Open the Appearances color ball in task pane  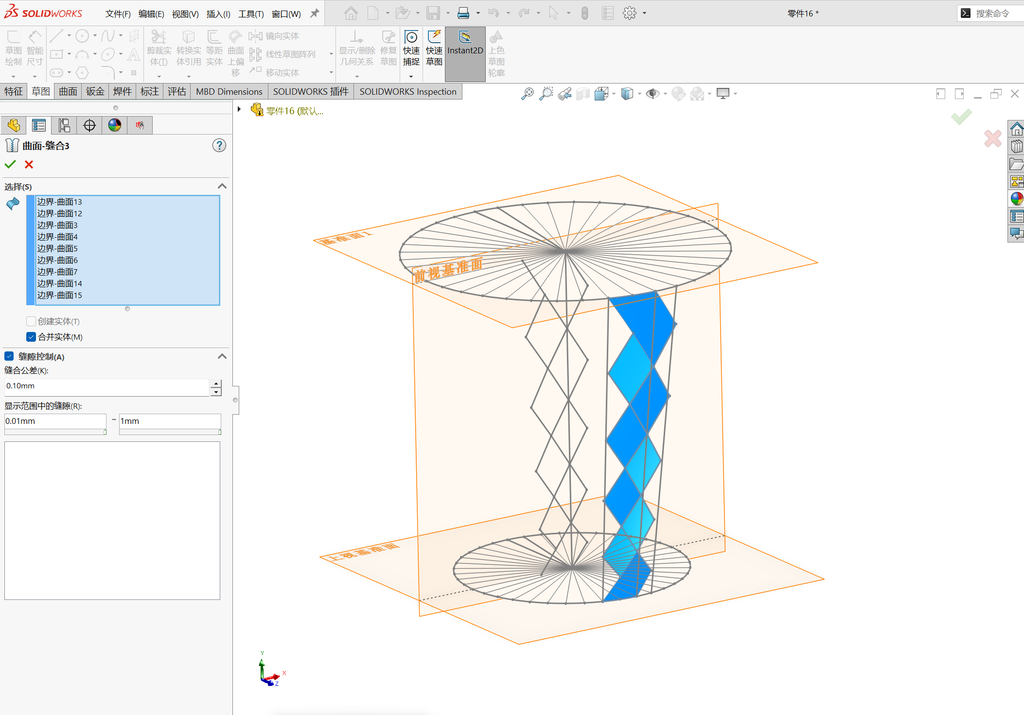[1017, 199]
